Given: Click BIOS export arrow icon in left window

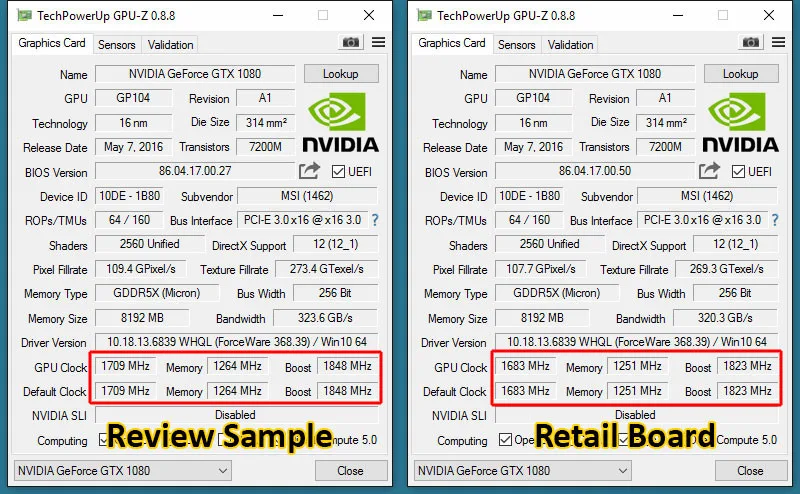Looking at the screenshot, I should coord(309,170).
